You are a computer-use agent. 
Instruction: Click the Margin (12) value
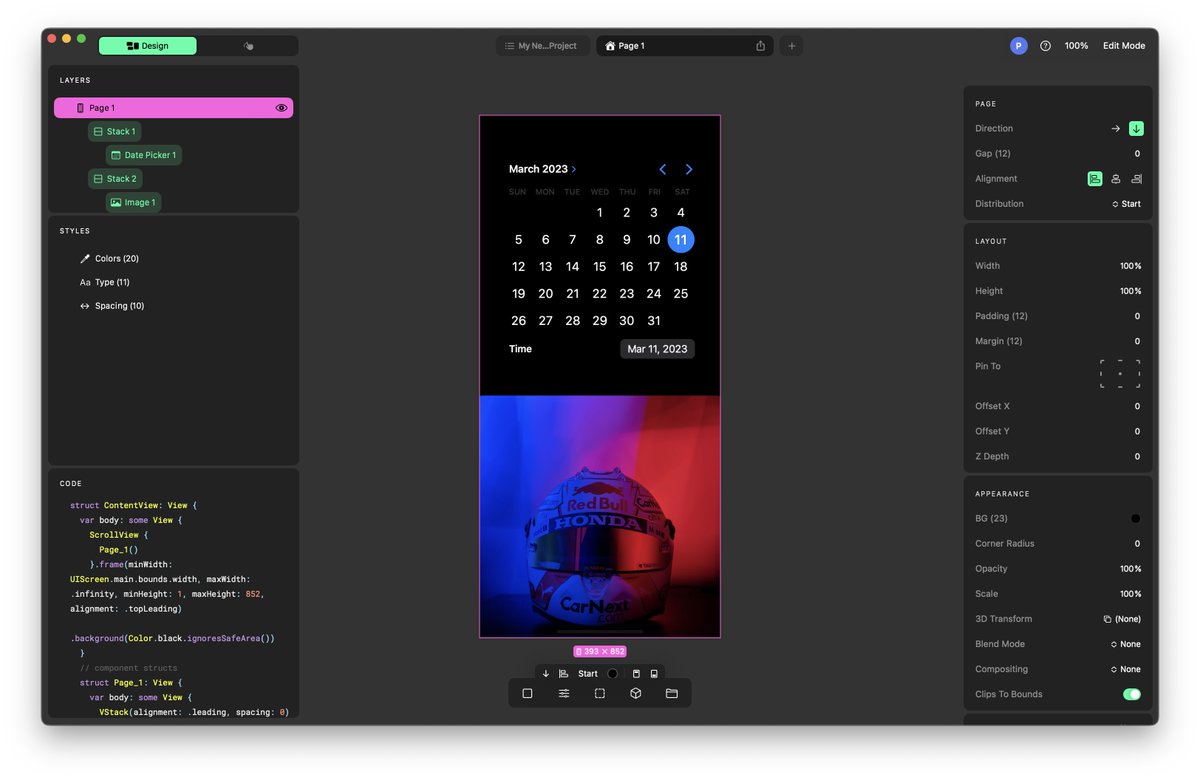1137,341
